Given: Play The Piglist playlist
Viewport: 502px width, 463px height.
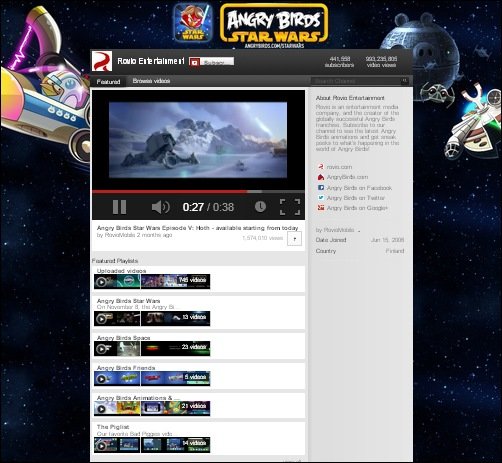Looking at the screenshot, I should (101, 446).
